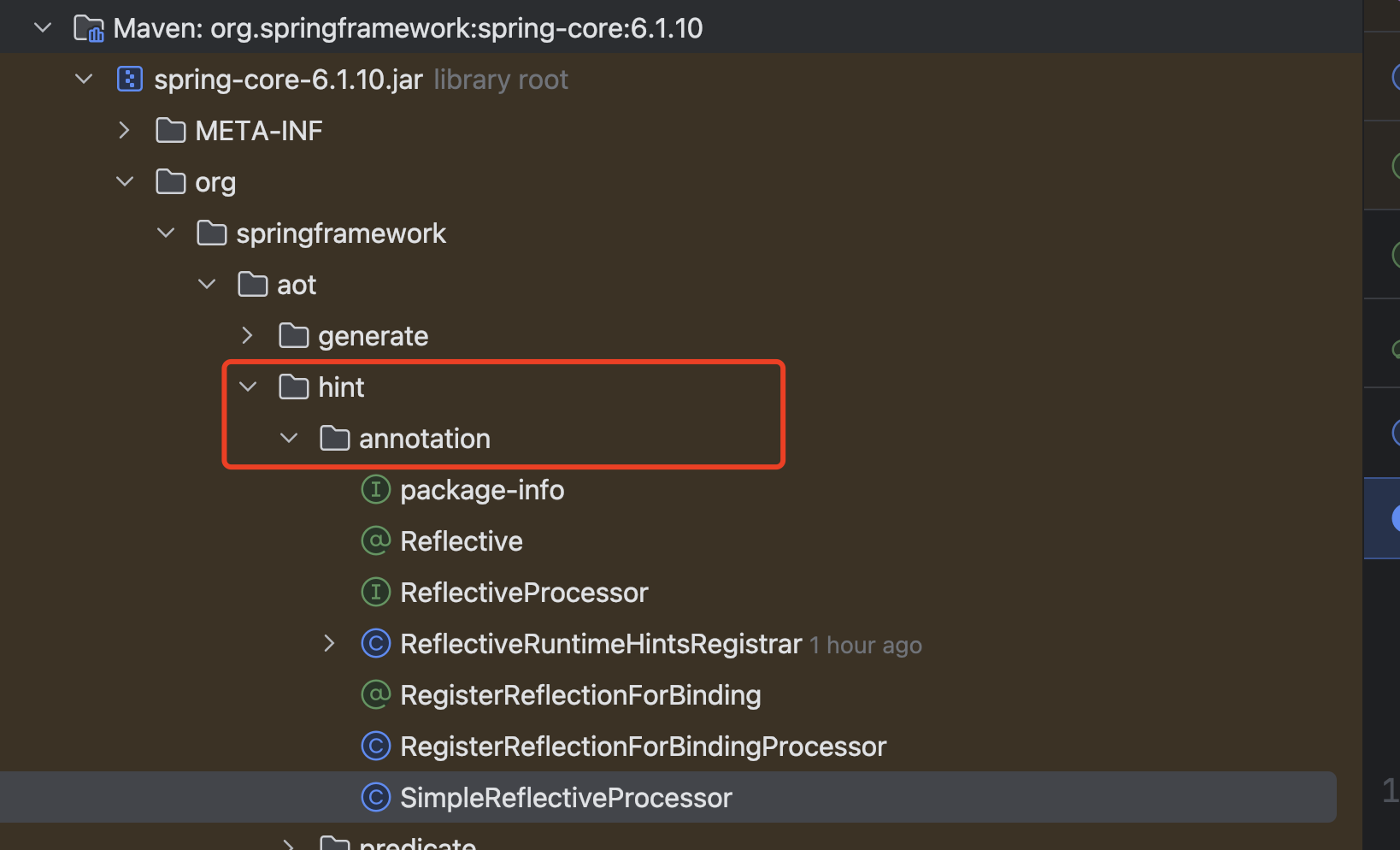
Task: Click the annotation folder icon
Action: (x=335, y=439)
